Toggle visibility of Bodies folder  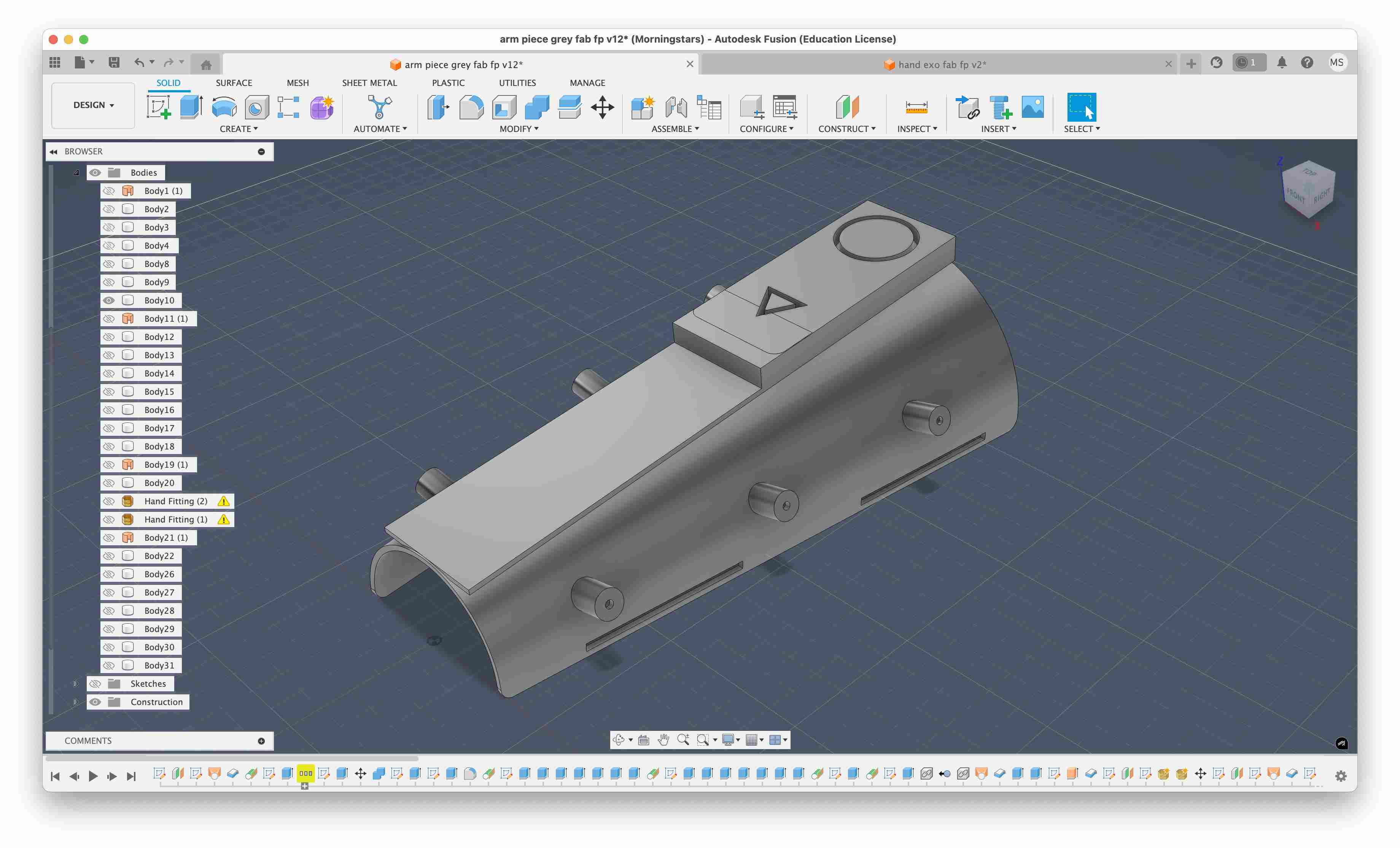(x=95, y=173)
